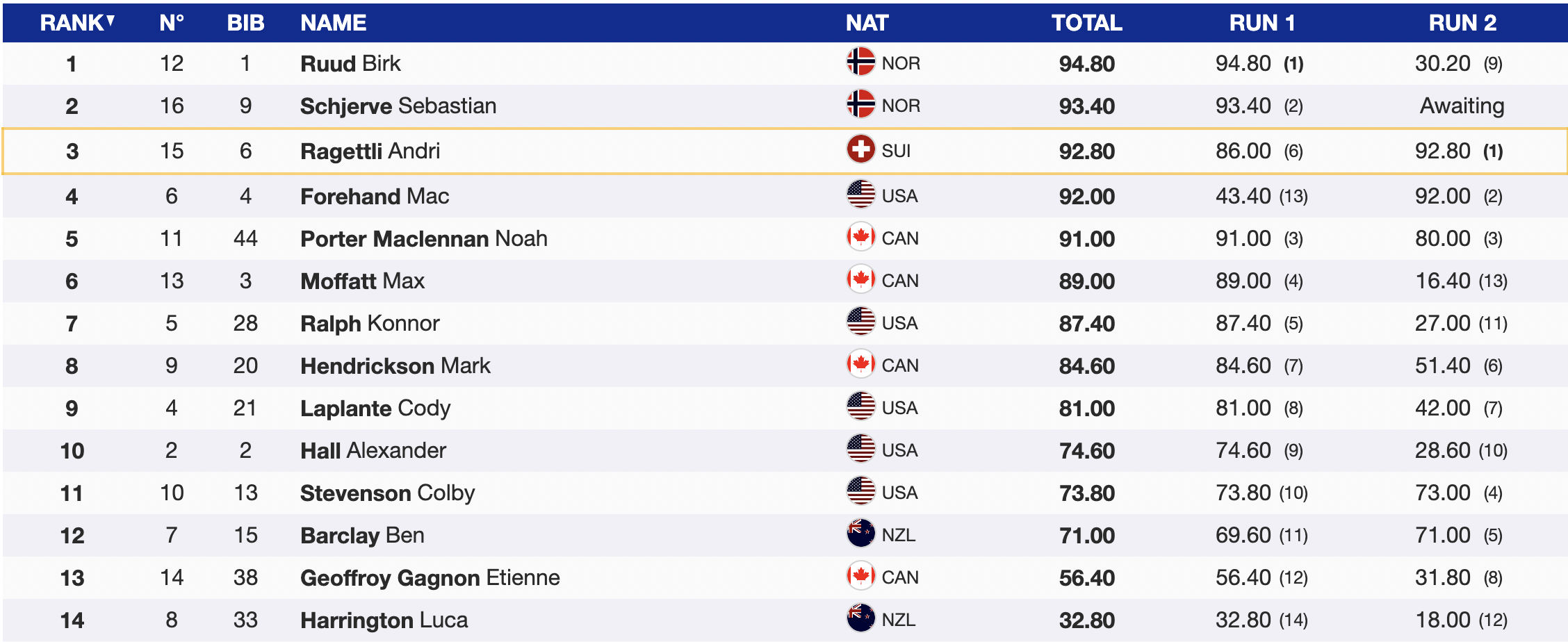Click Norway flag icon in Schjerve Sebastian row
The image size is (1568, 642).
point(860,104)
